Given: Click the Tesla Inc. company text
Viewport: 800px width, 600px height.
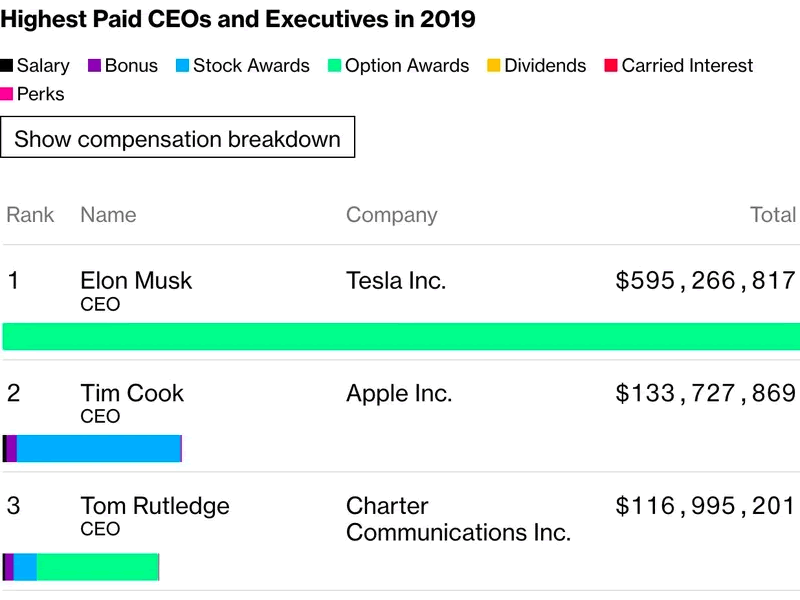Looking at the screenshot, I should pos(395,280).
